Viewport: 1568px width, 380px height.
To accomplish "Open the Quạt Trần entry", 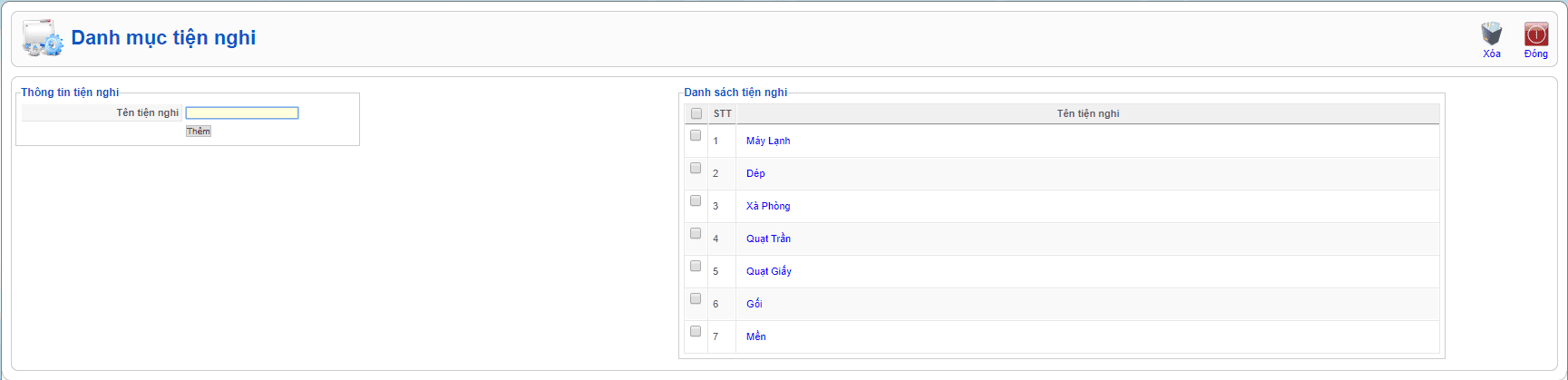I will click(x=768, y=239).
